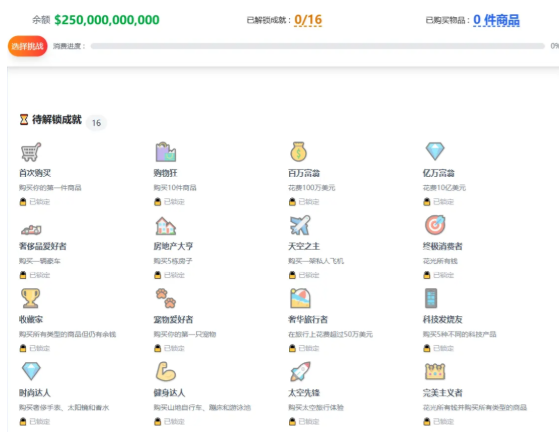Viewport: 559px width, 434px height.
Task: Select the 百万富翁 achievement title
Action: coord(304,173)
